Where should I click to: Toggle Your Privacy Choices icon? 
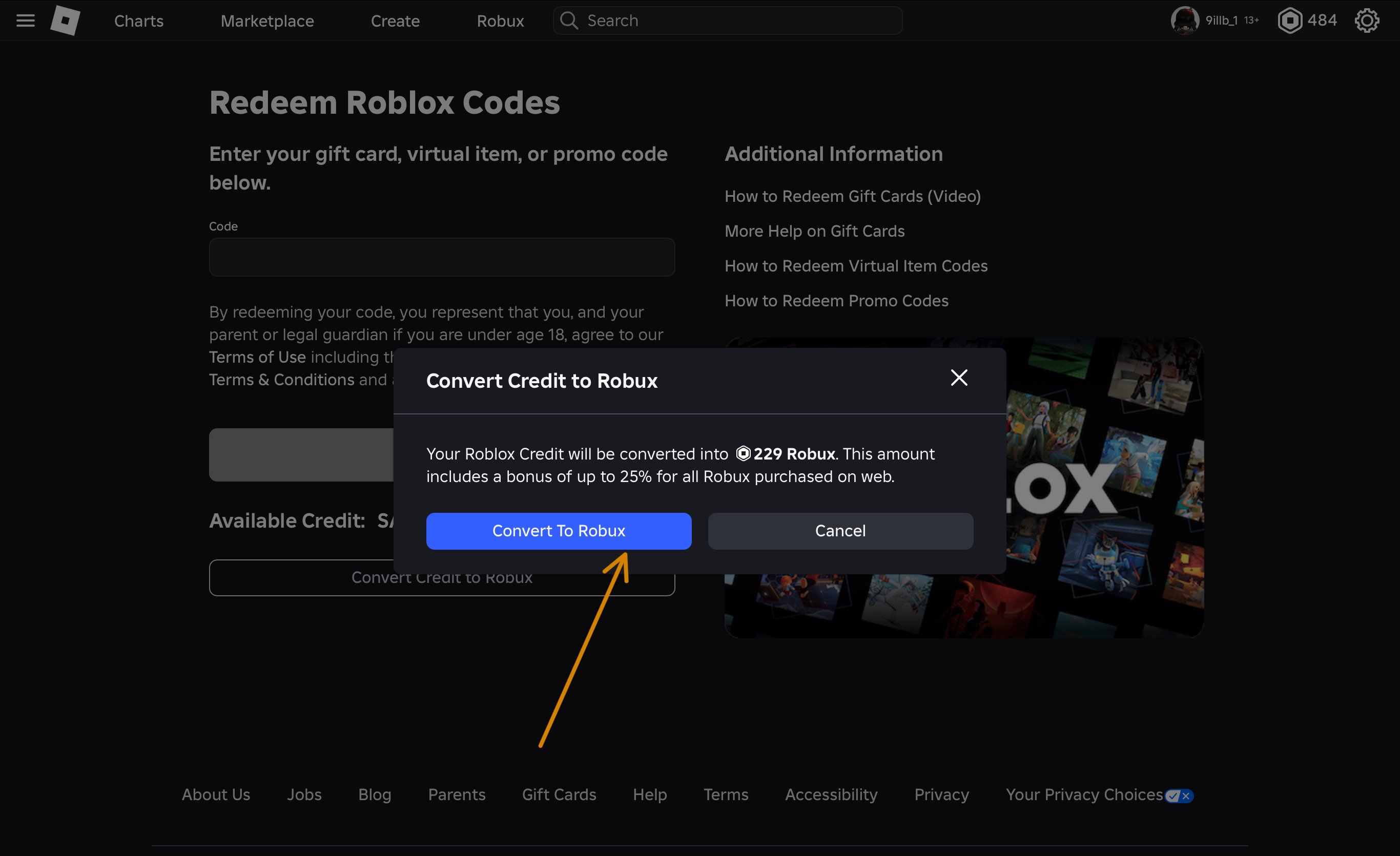click(x=1179, y=795)
